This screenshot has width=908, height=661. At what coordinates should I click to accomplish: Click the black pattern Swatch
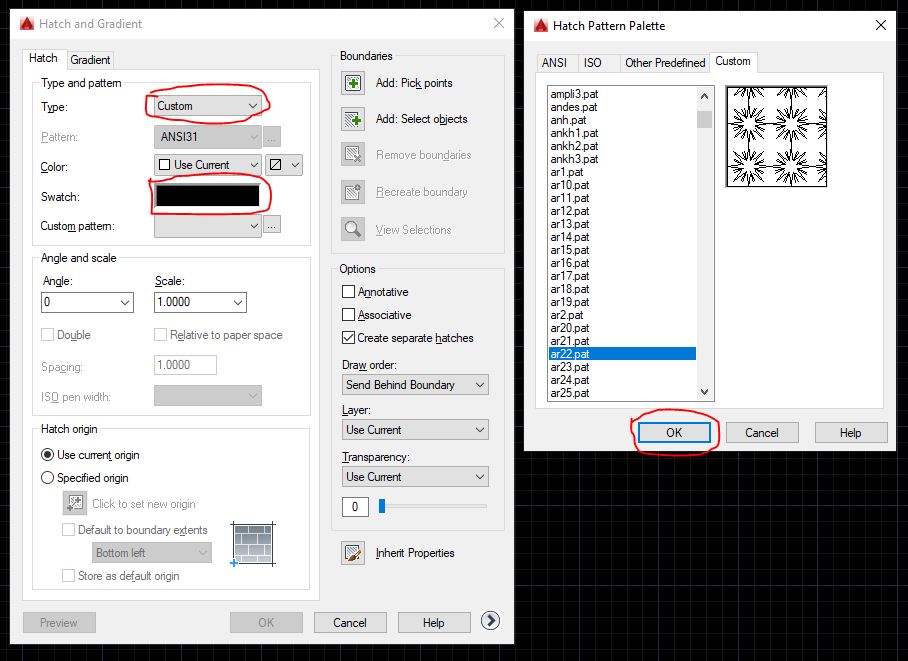(208, 194)
